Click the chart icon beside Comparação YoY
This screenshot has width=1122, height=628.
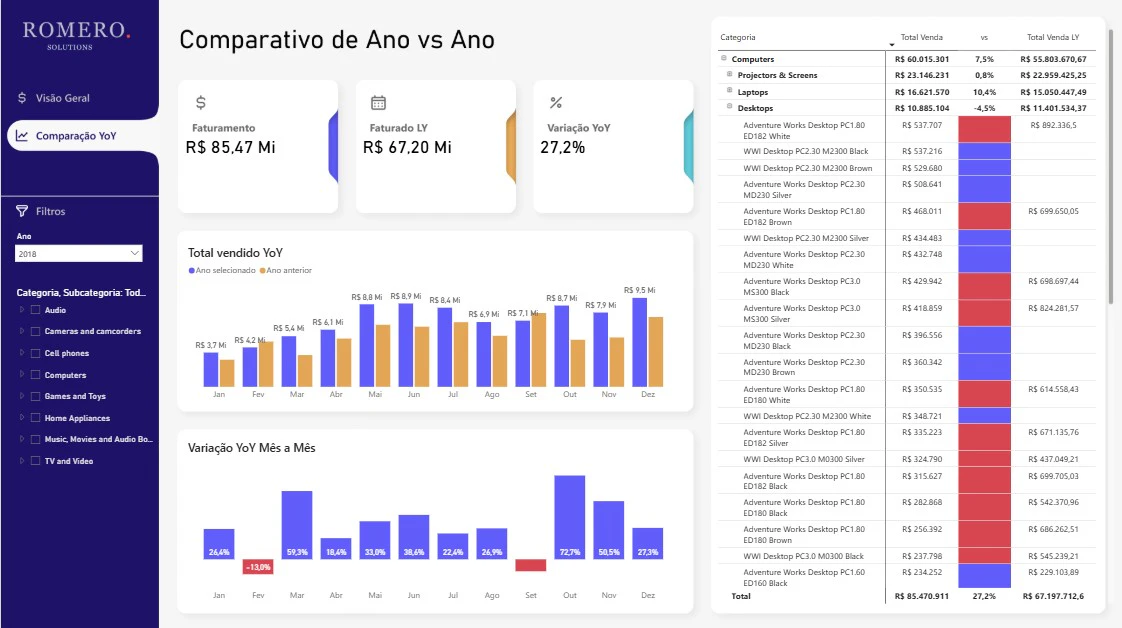pyautogui.click(x=22, y=135)
